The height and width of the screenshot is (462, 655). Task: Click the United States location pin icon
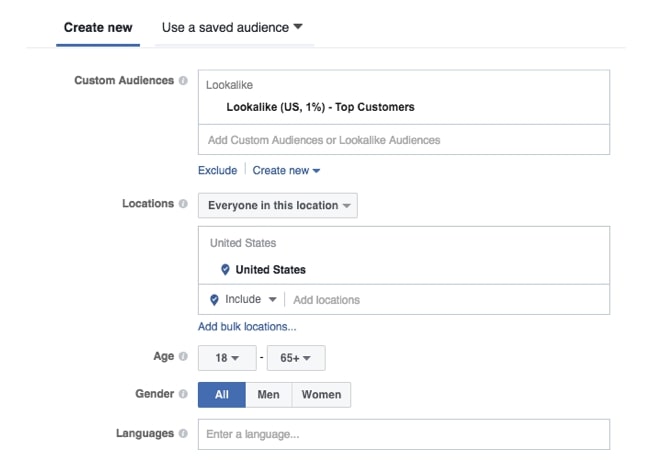click(225, 270)
